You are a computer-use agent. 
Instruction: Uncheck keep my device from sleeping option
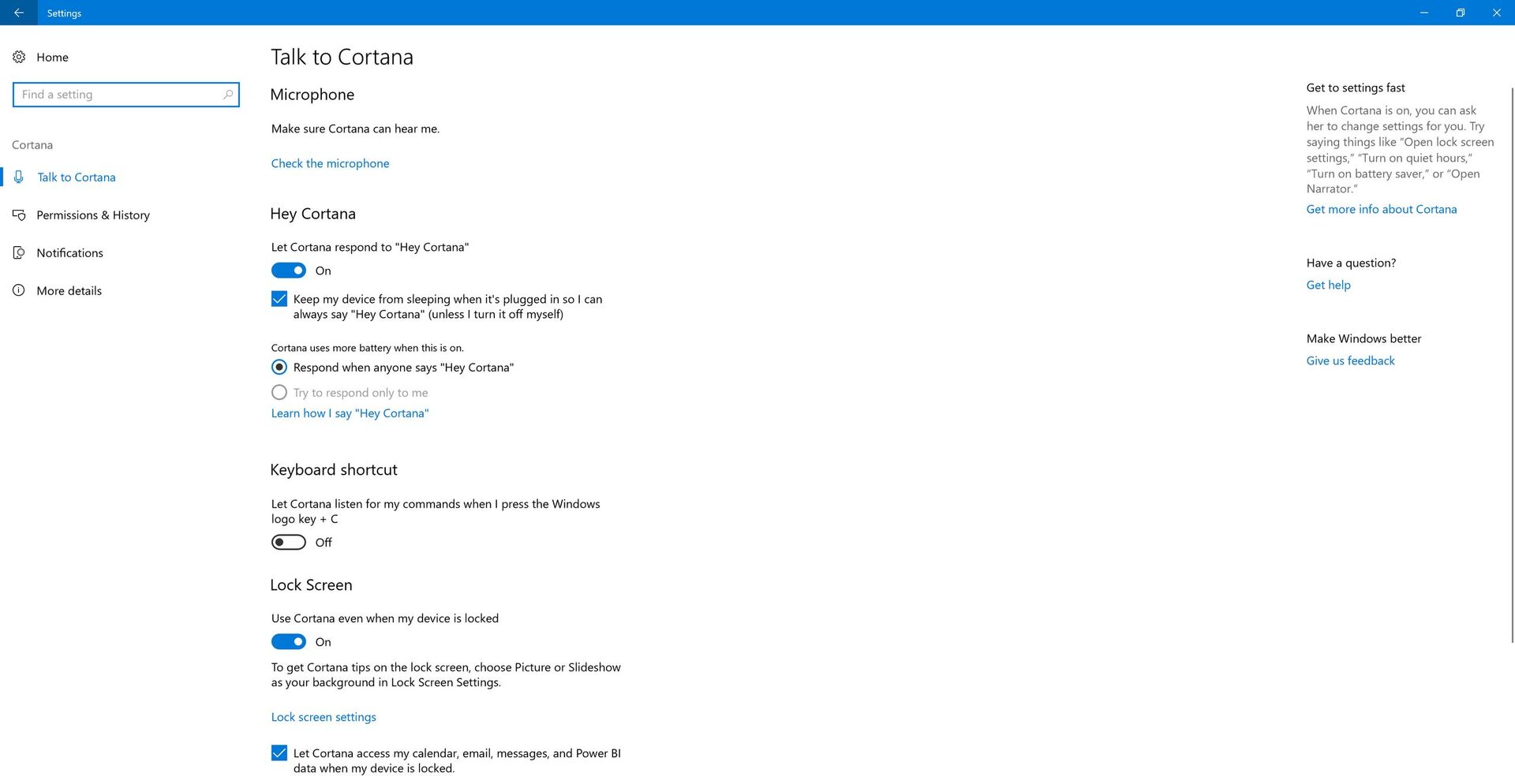279,299
